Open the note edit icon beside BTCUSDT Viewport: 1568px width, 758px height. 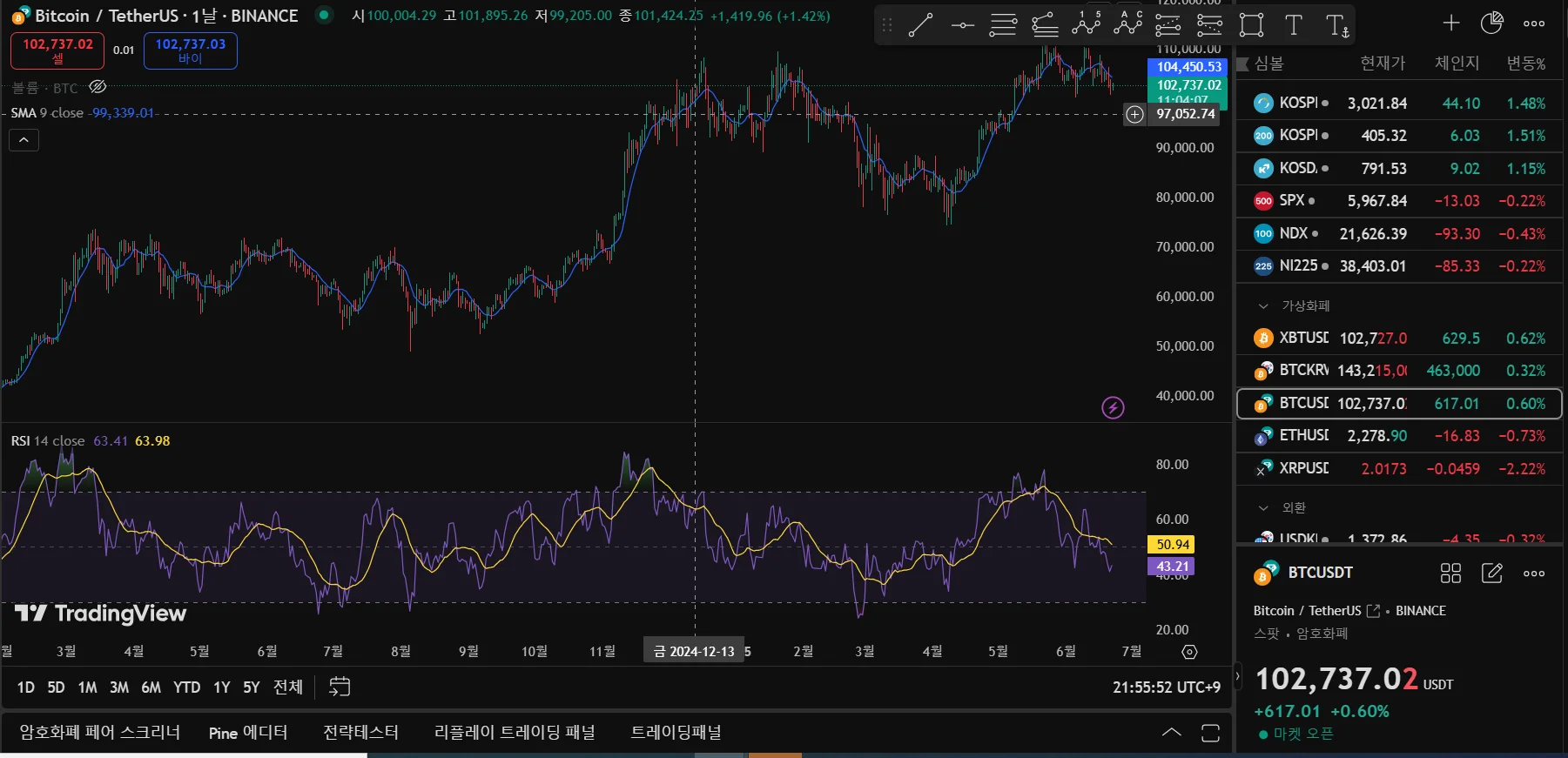coord(1492,573)
